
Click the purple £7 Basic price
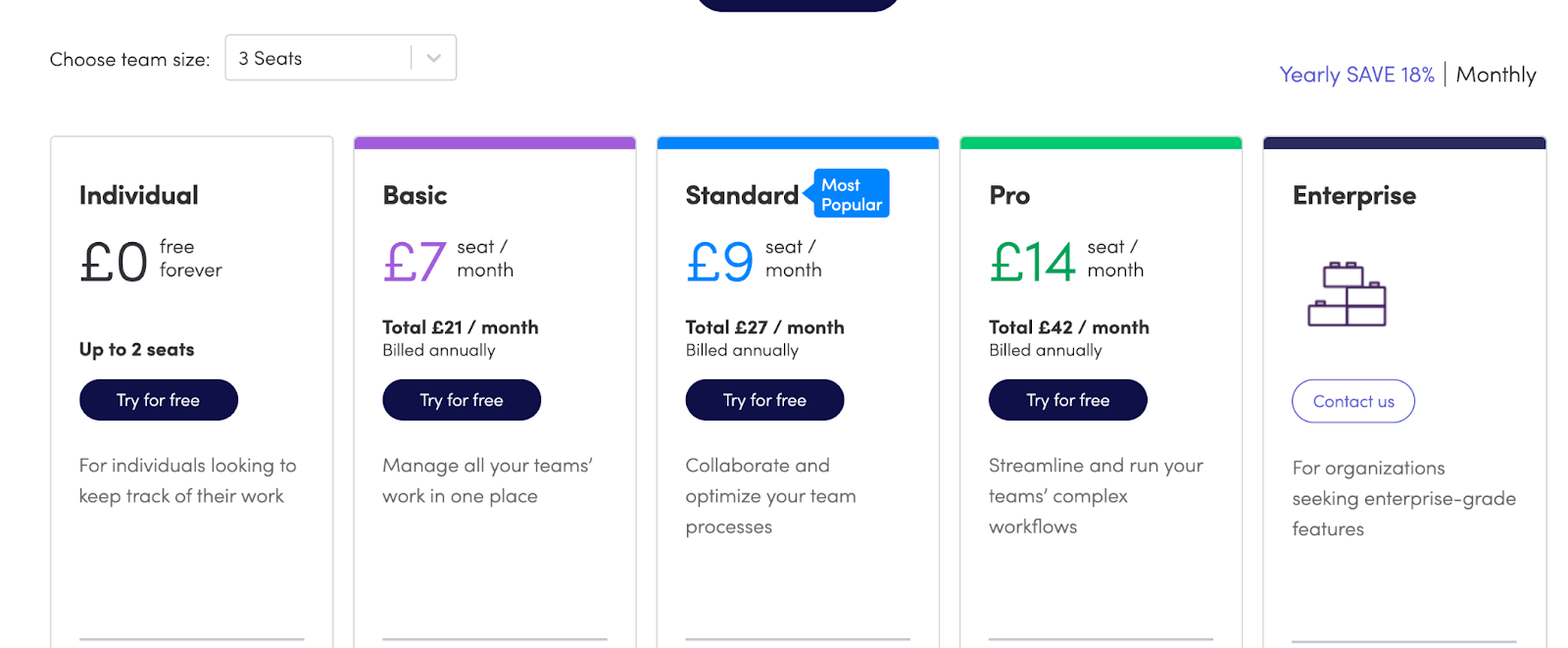[415, 262]
